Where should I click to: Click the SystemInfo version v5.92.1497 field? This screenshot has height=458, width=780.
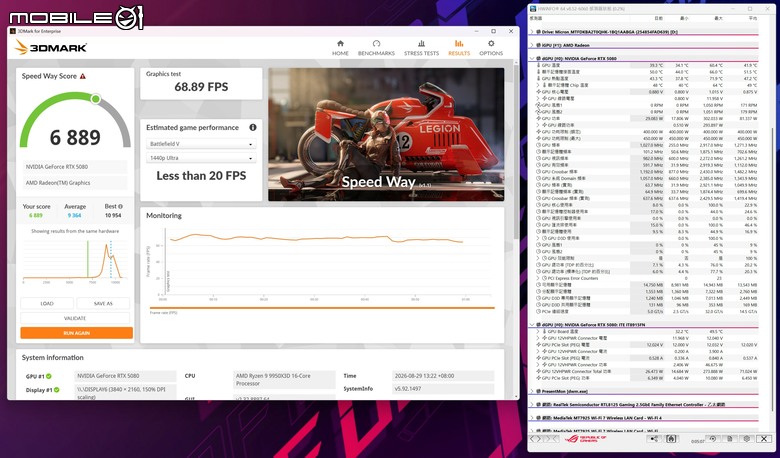443,389
